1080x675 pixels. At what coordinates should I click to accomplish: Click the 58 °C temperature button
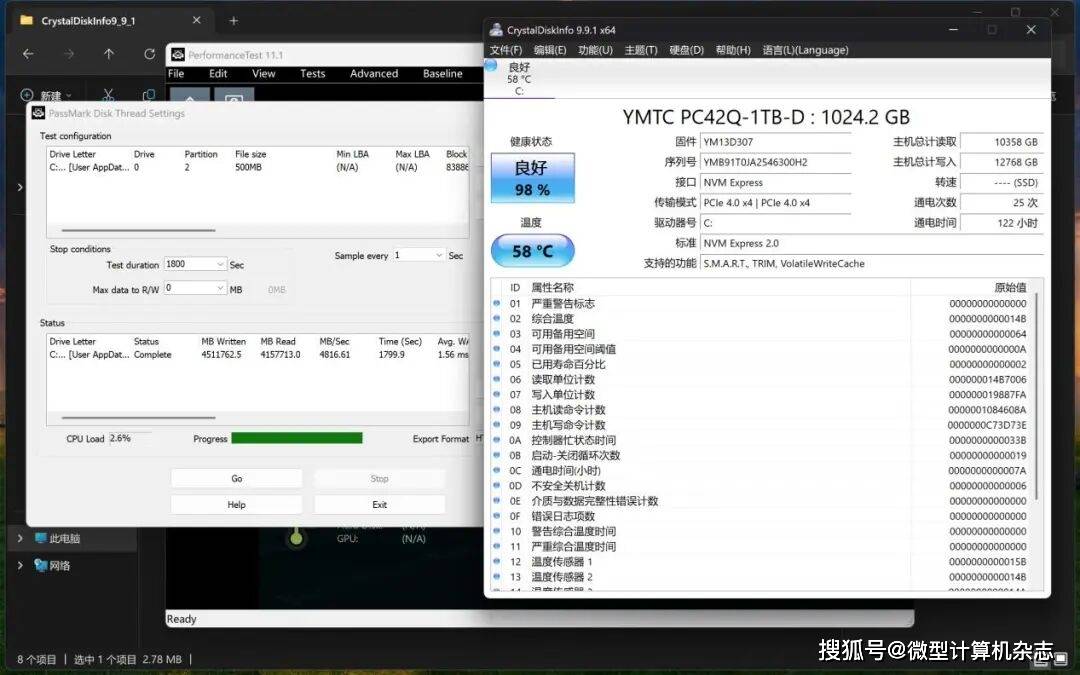(x=532, y=251)
